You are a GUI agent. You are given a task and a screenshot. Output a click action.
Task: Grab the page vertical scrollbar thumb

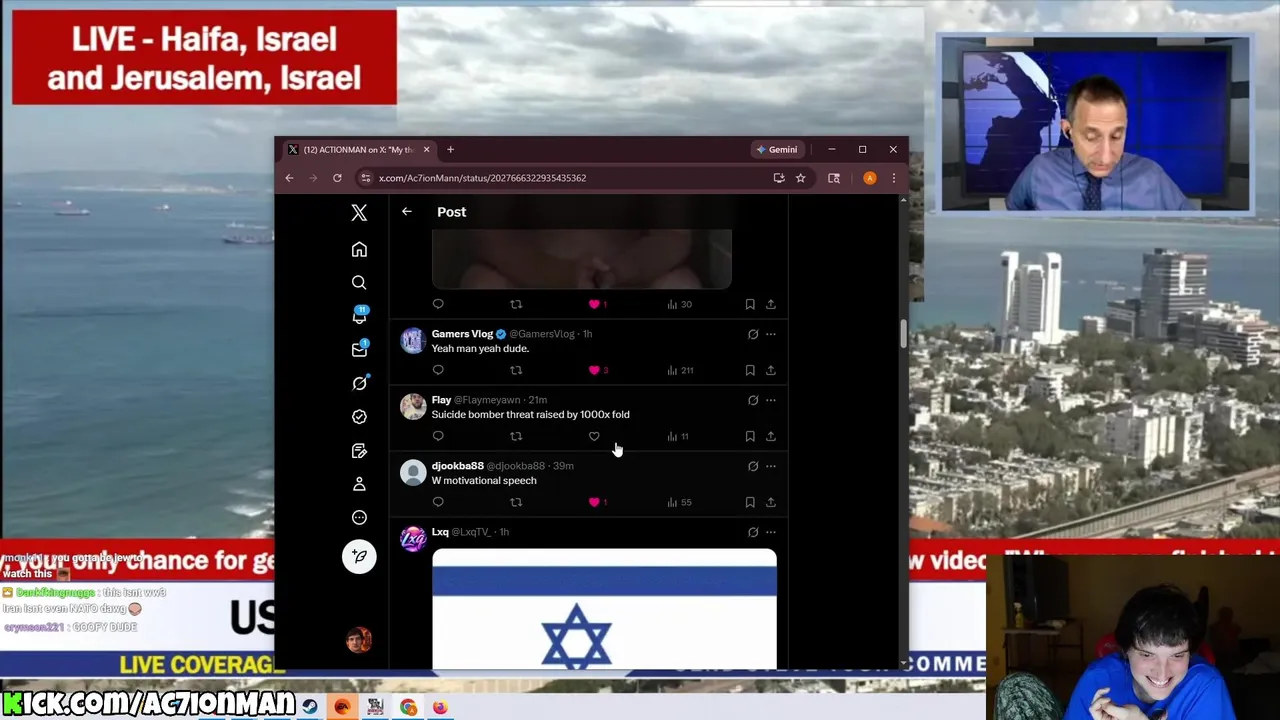coord(903,334)
